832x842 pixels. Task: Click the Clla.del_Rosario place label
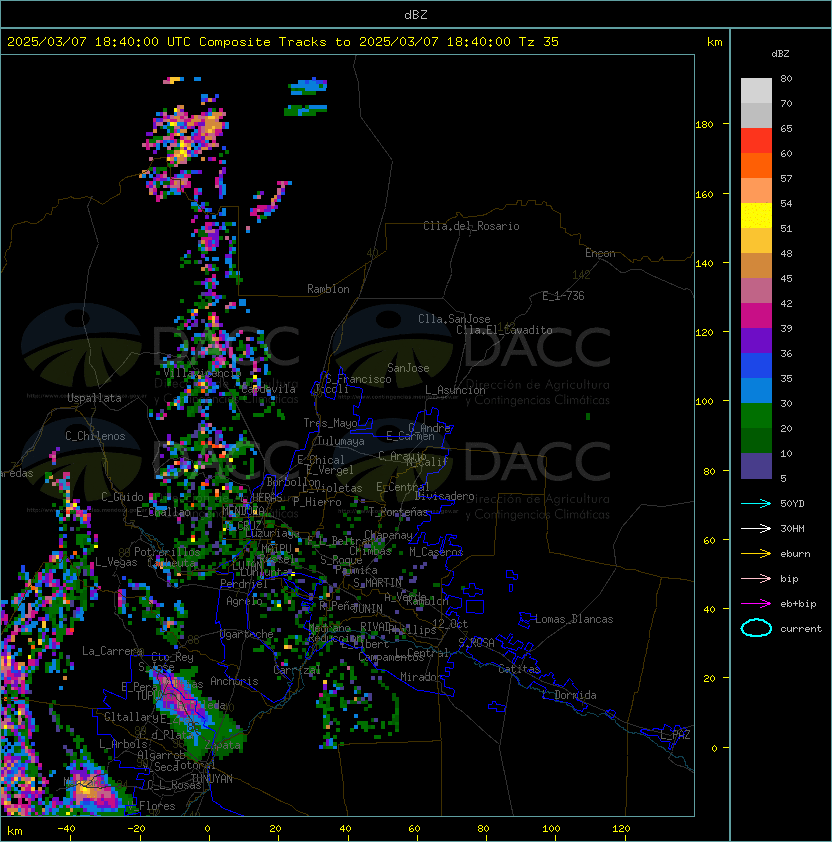tap(471, 226)
